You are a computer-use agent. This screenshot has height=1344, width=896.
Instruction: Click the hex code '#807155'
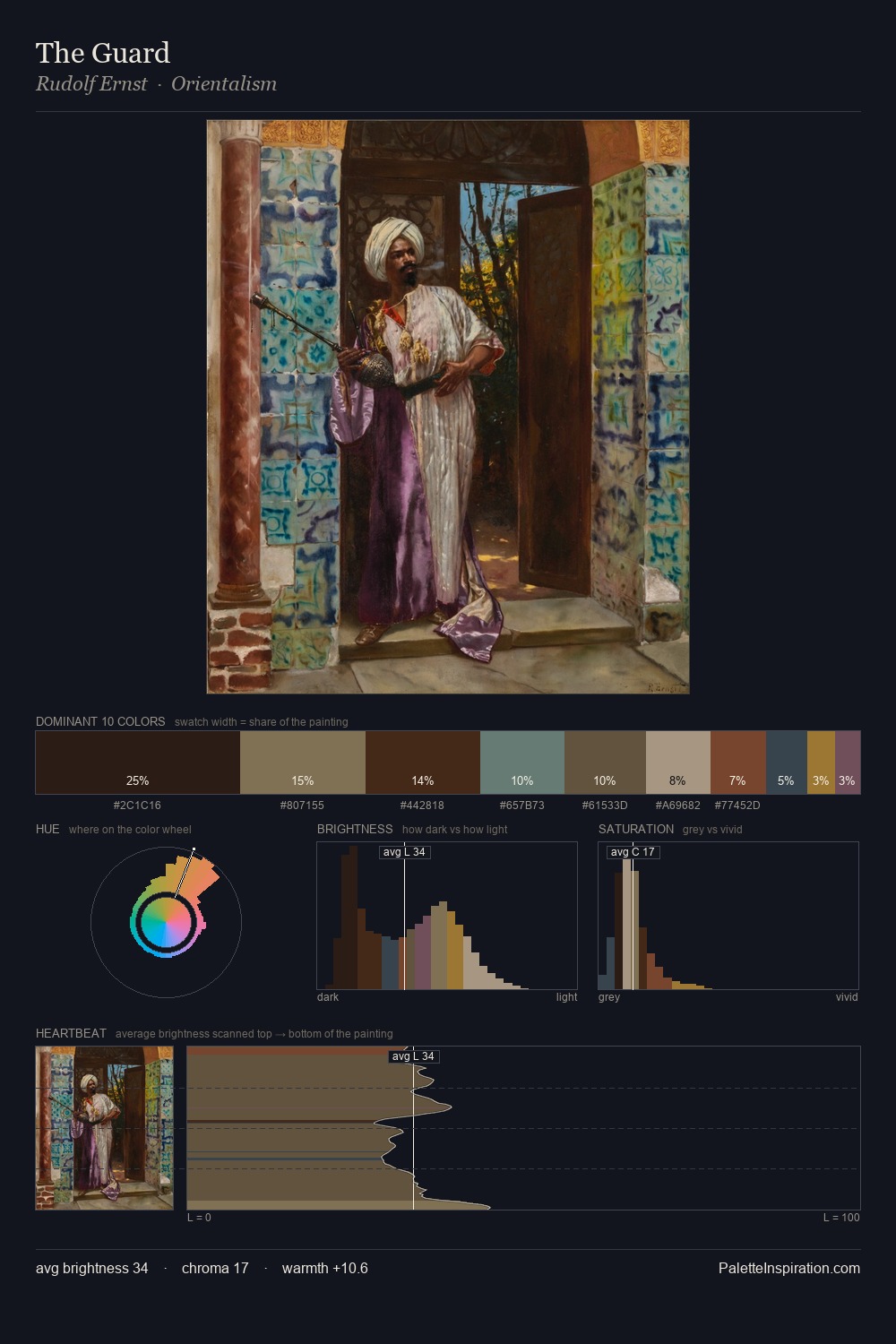point(302,806)
